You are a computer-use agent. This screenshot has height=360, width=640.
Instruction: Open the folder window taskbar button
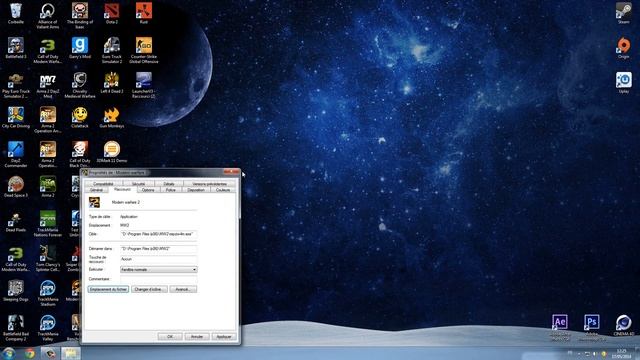click(x=71, y=353)
